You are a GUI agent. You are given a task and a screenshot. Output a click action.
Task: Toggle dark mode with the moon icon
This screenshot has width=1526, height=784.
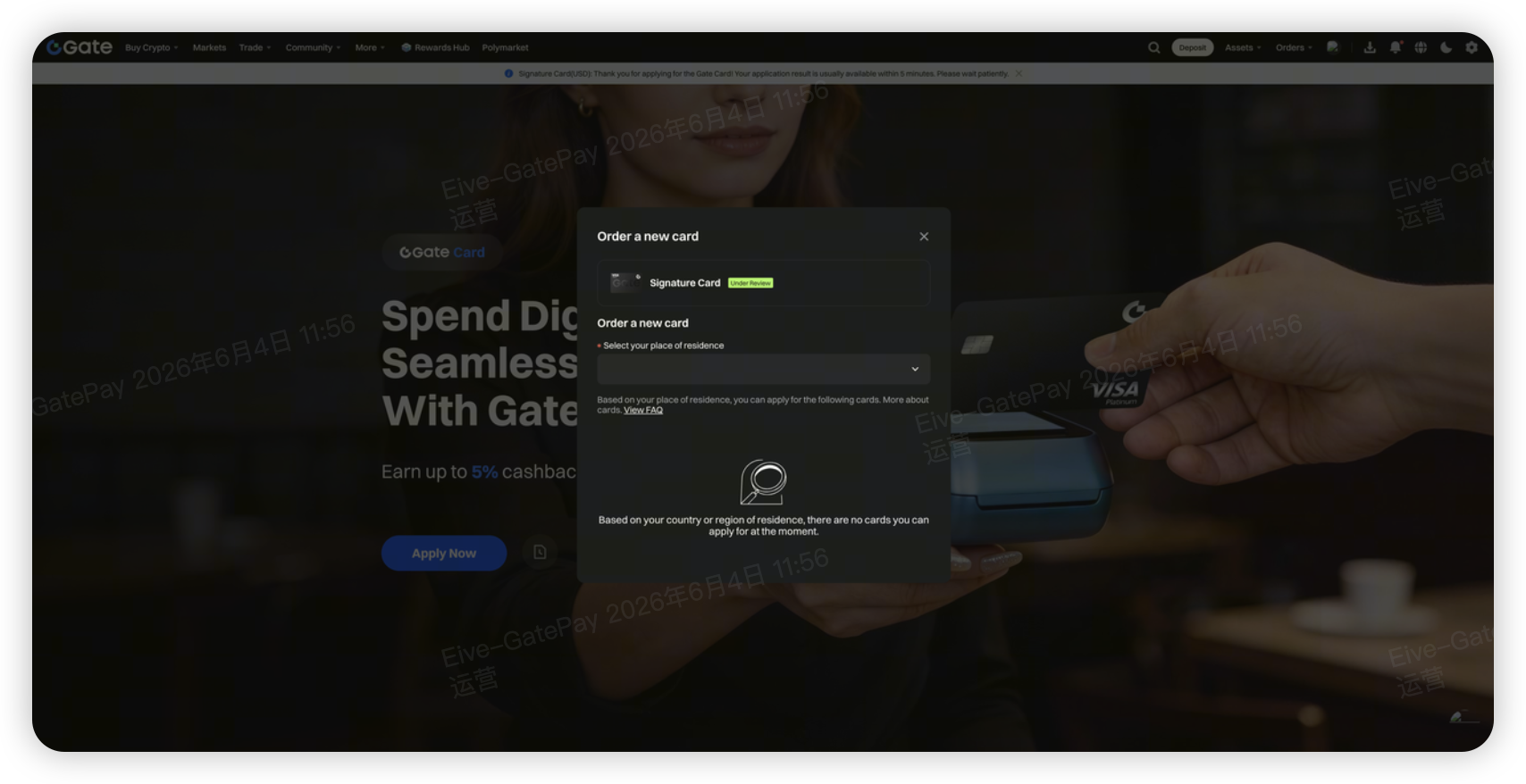[1446, 47]
